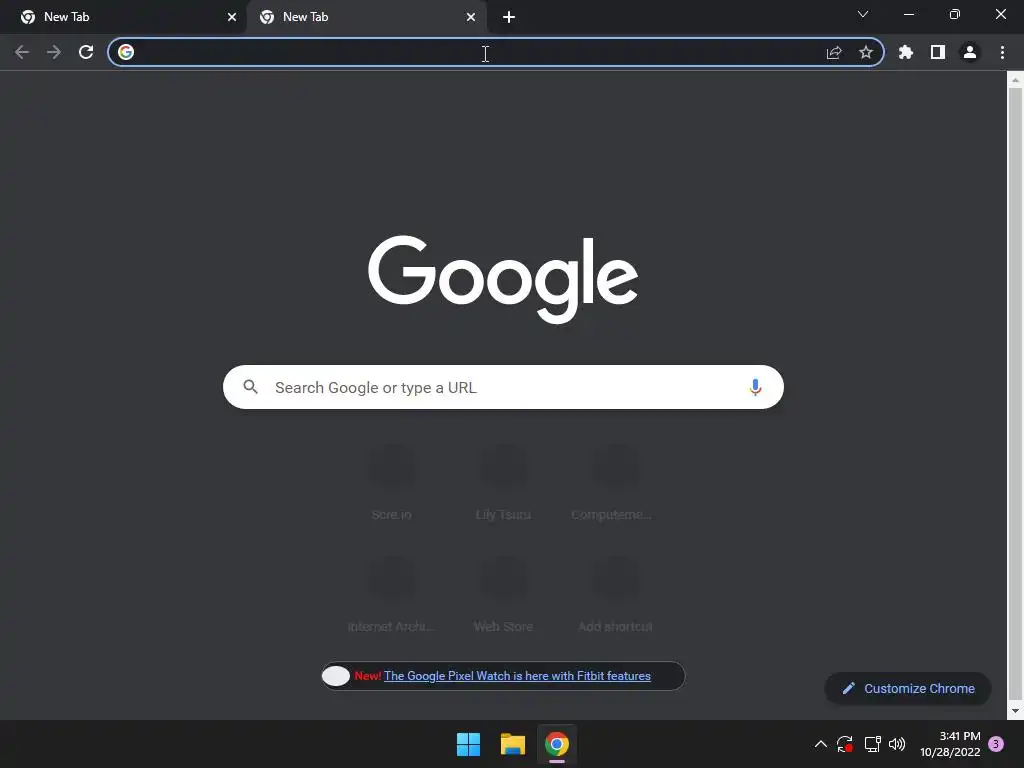Screen dimensions: 1024x768
Task: Open the Sore.io shortcut
Action: [x=391, y=483]
